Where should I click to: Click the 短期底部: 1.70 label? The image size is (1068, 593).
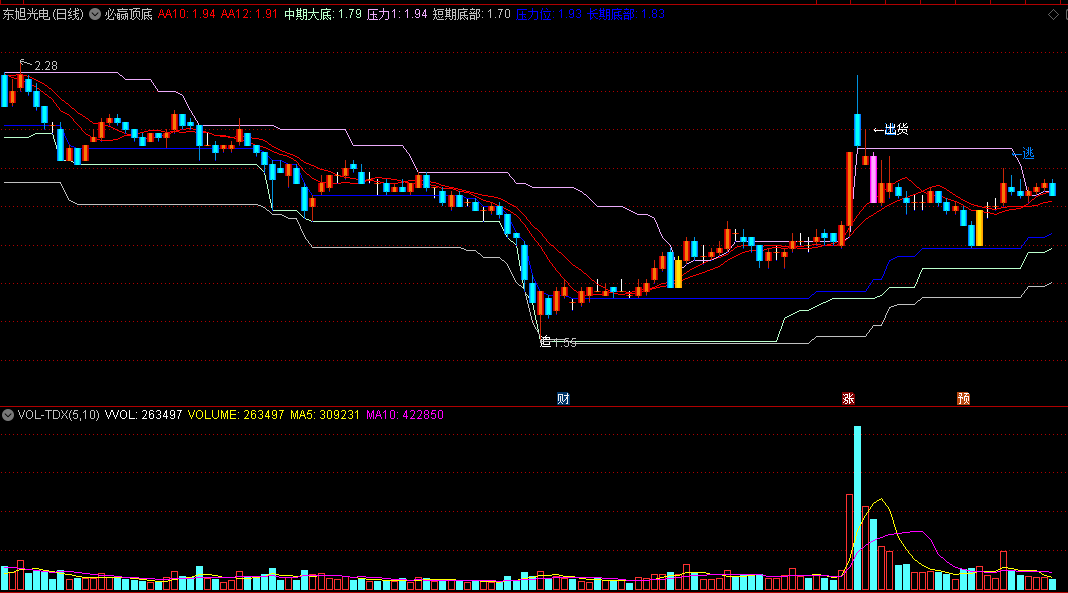pos(471,14)
